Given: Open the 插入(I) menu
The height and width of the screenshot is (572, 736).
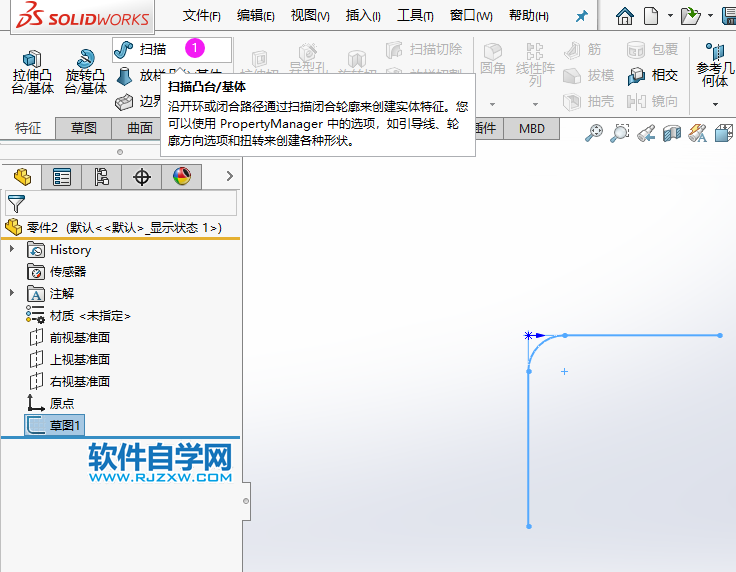Looking at the screenshot, I should (363, 16).
